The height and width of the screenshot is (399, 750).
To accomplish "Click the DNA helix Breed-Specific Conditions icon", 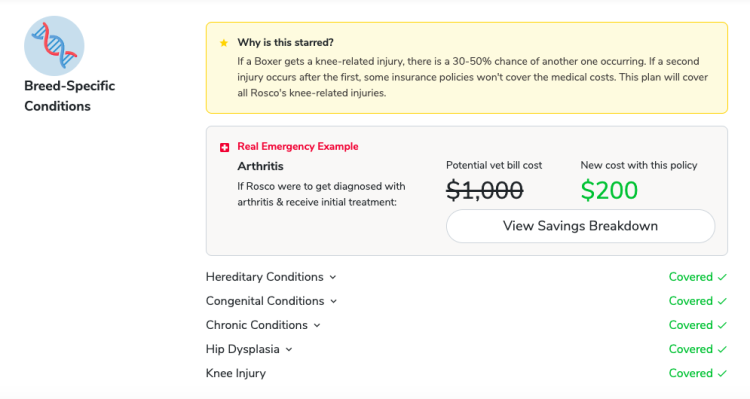I will click(54, 46).
